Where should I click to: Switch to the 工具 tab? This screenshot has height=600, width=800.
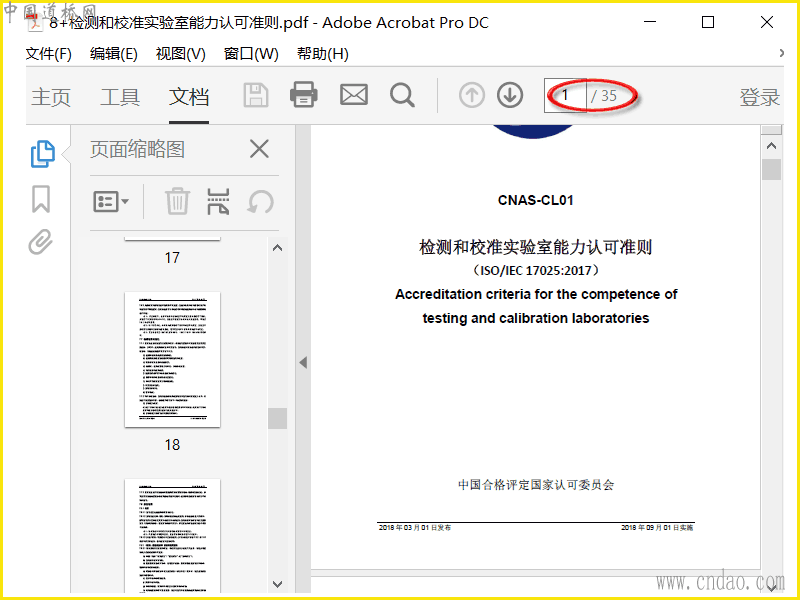(120, 96)
